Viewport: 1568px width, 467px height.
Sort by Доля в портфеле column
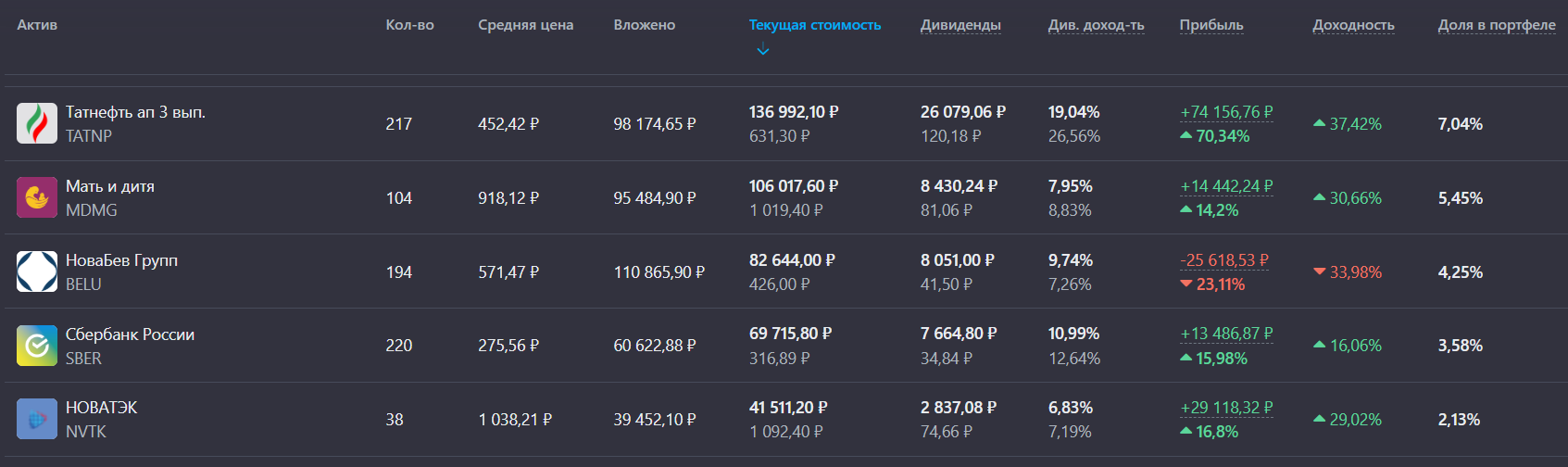[x=1497, y=25]
